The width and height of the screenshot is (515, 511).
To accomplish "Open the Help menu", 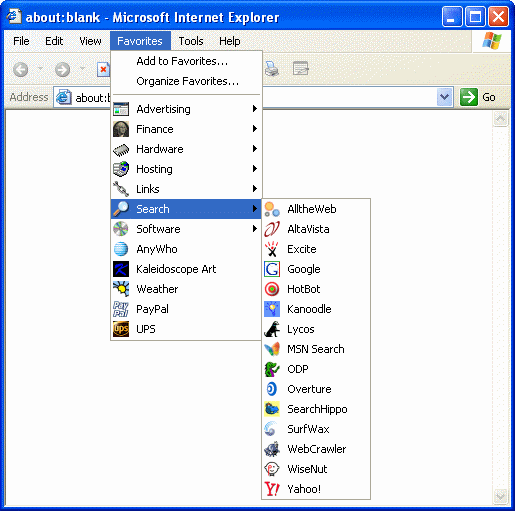I will coord(230,41).
